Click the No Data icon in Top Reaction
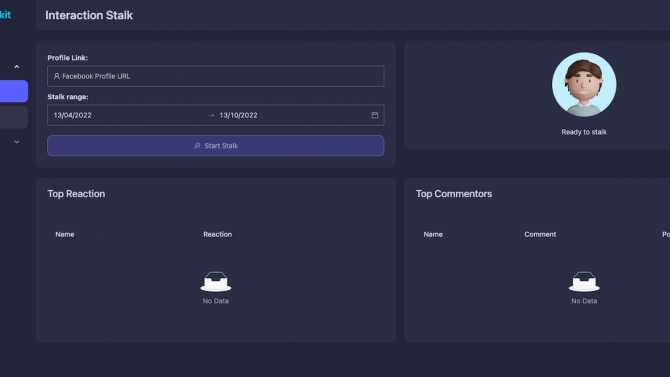 tap(216, 282)
